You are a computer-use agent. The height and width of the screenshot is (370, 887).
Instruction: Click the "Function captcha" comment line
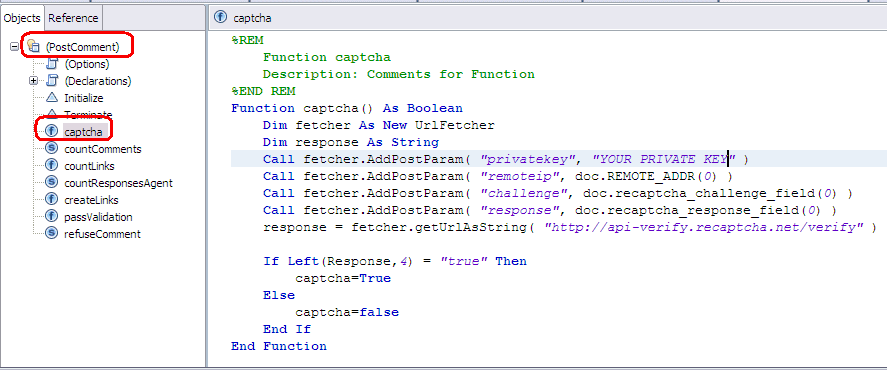point(327,57)
